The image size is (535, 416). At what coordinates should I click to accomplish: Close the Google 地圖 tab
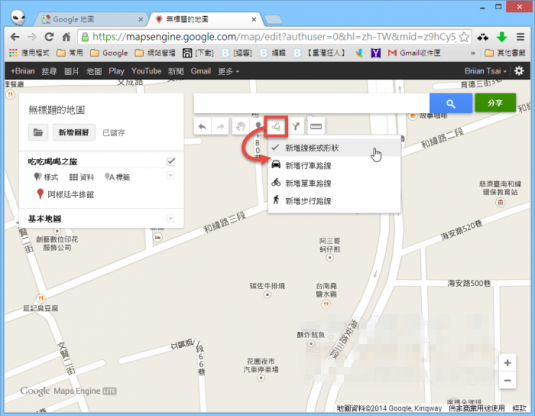(140, 19)
